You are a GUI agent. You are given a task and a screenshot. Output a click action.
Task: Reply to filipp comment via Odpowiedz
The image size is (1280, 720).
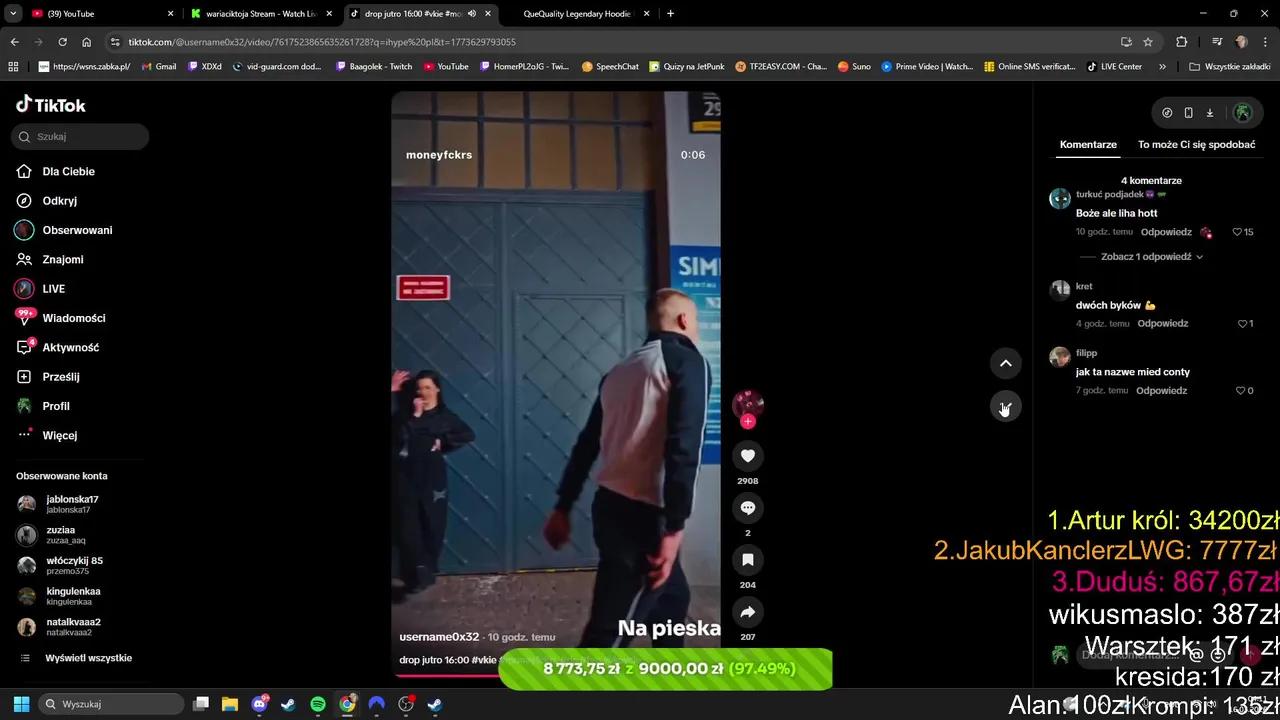click(x=1161, y=391)
